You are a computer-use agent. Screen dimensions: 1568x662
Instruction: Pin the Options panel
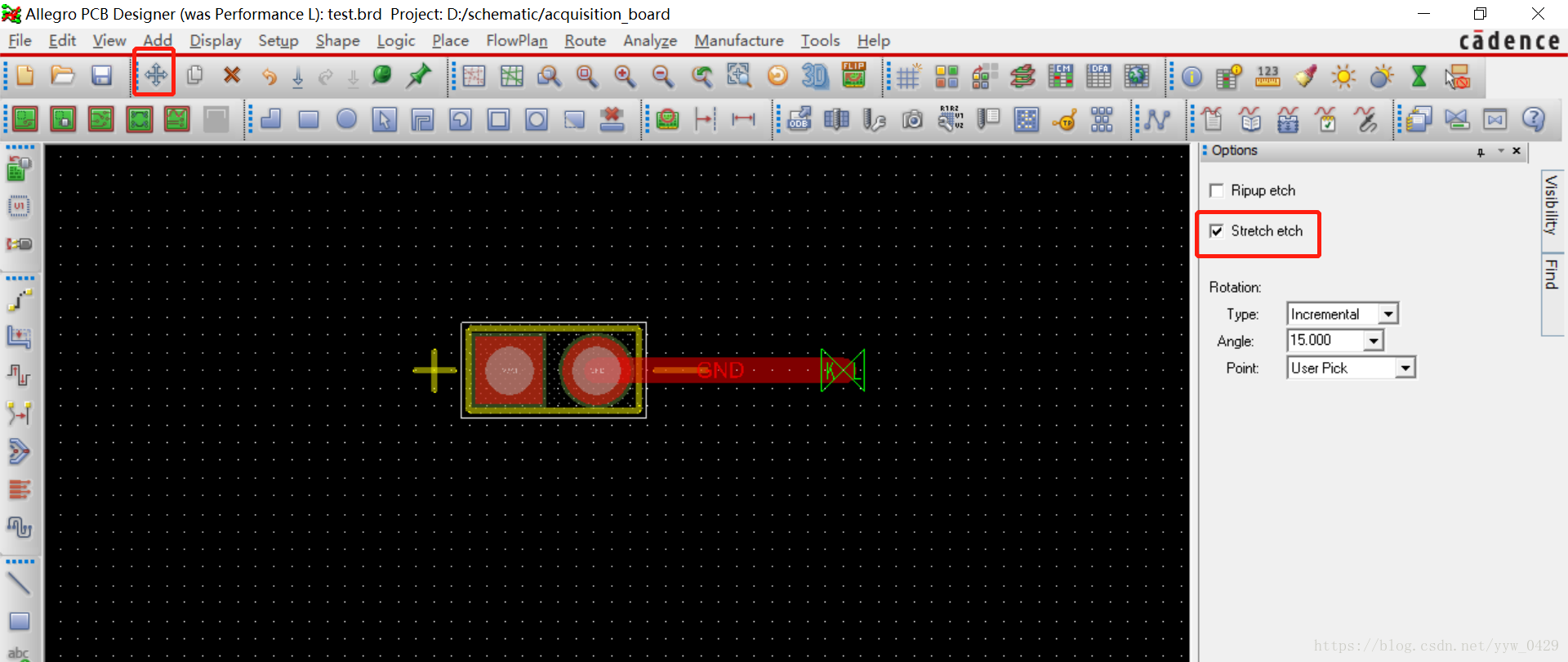[x=1481, y=151]
